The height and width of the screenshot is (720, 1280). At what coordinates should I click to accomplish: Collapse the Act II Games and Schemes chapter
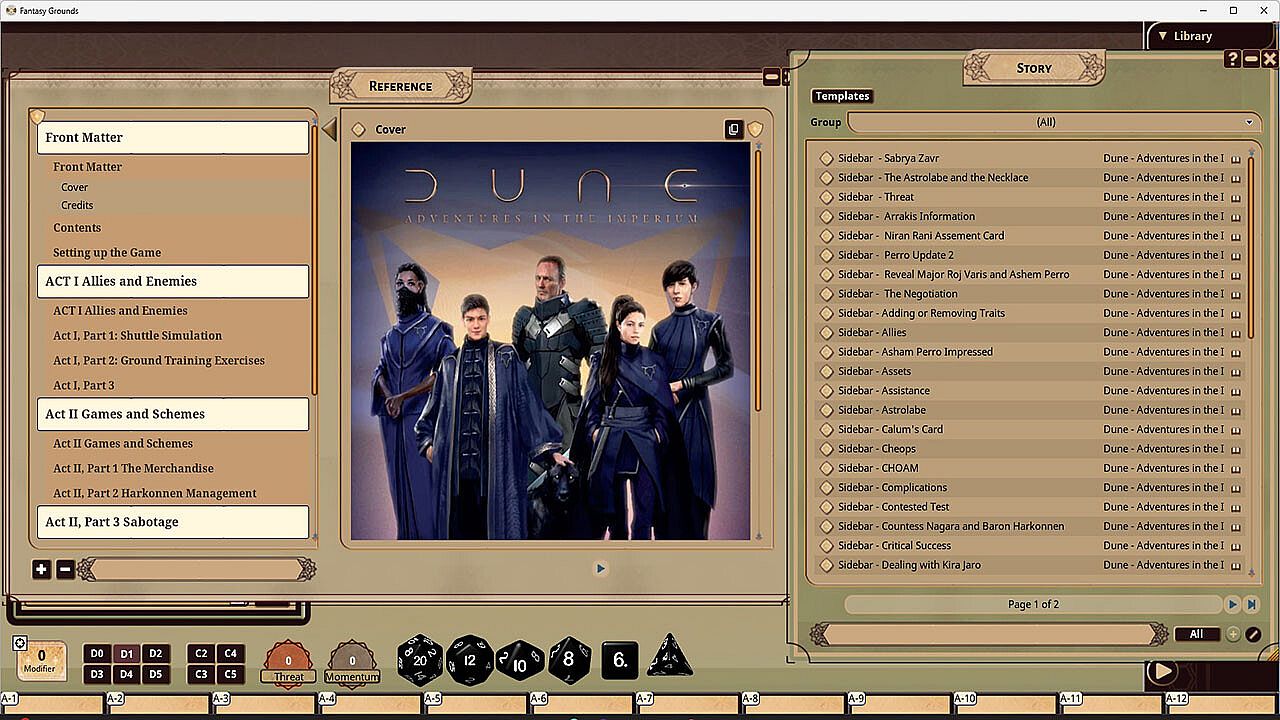point(173,414)
